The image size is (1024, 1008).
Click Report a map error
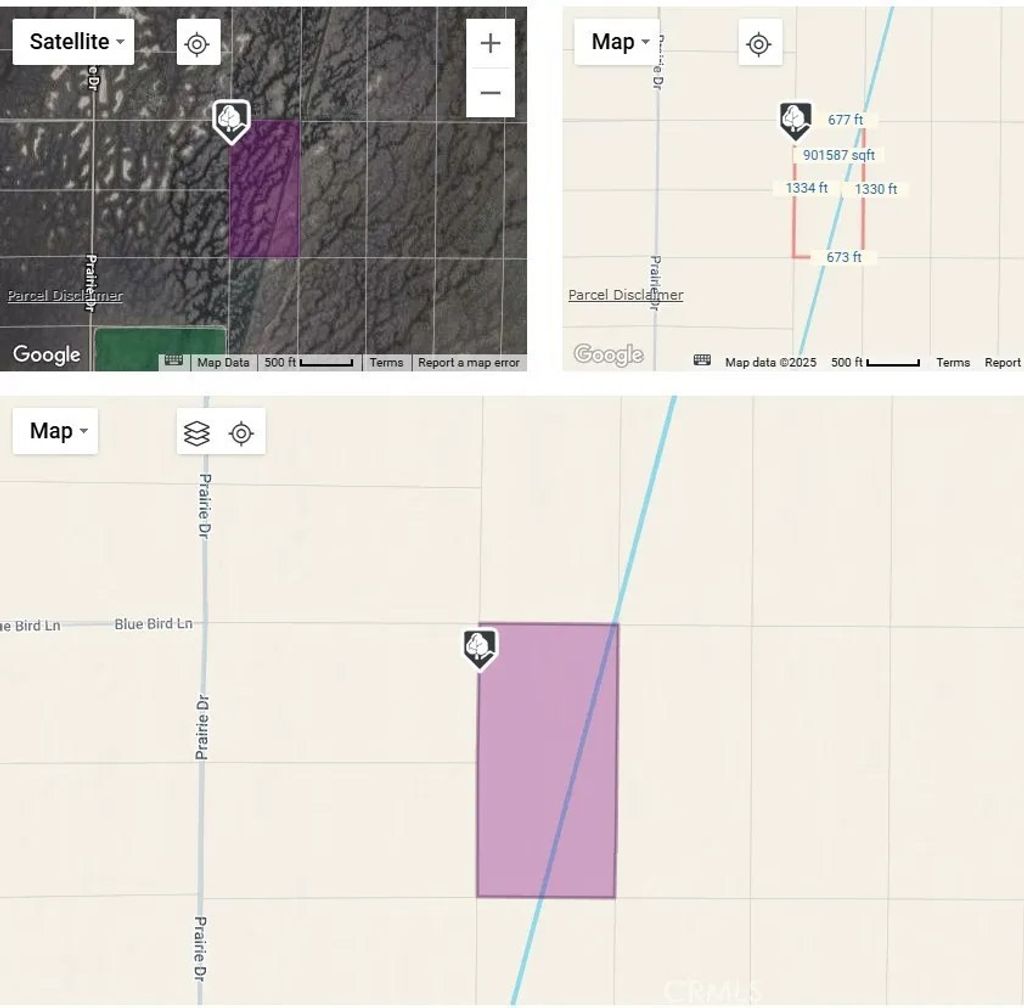point(468,363)
